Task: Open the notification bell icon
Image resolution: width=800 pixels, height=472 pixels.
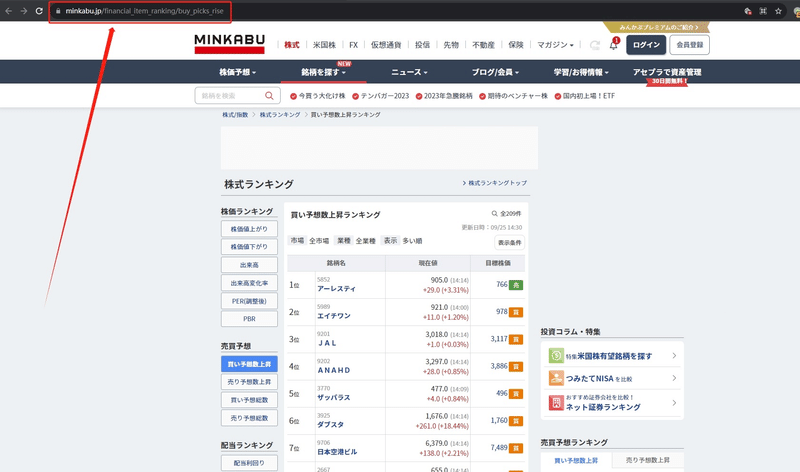Action: (x=614, y=45)
